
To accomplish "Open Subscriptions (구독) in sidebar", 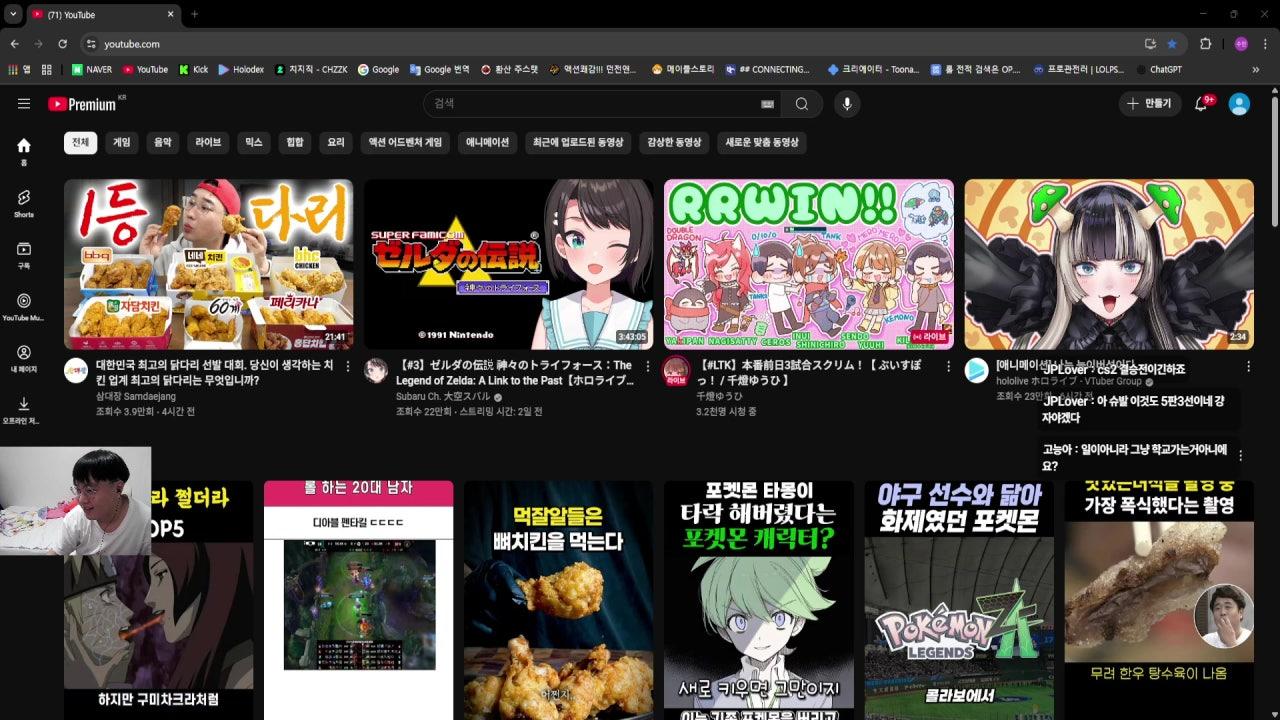I will pyautogui.click(x=24, y=255).
